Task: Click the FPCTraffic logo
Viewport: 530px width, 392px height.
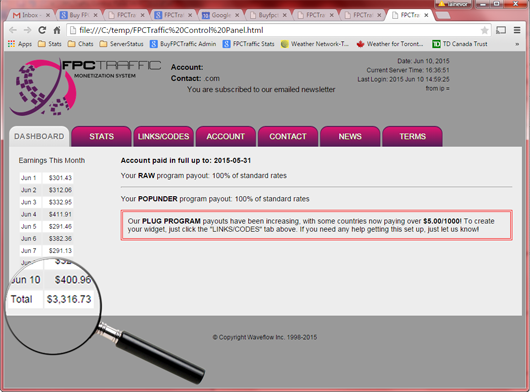Action: point(85,87)
